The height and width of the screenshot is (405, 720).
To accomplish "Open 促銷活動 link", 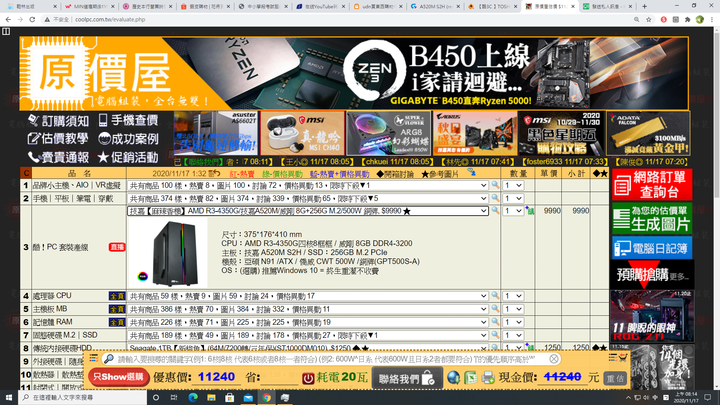I will point(129,158).
